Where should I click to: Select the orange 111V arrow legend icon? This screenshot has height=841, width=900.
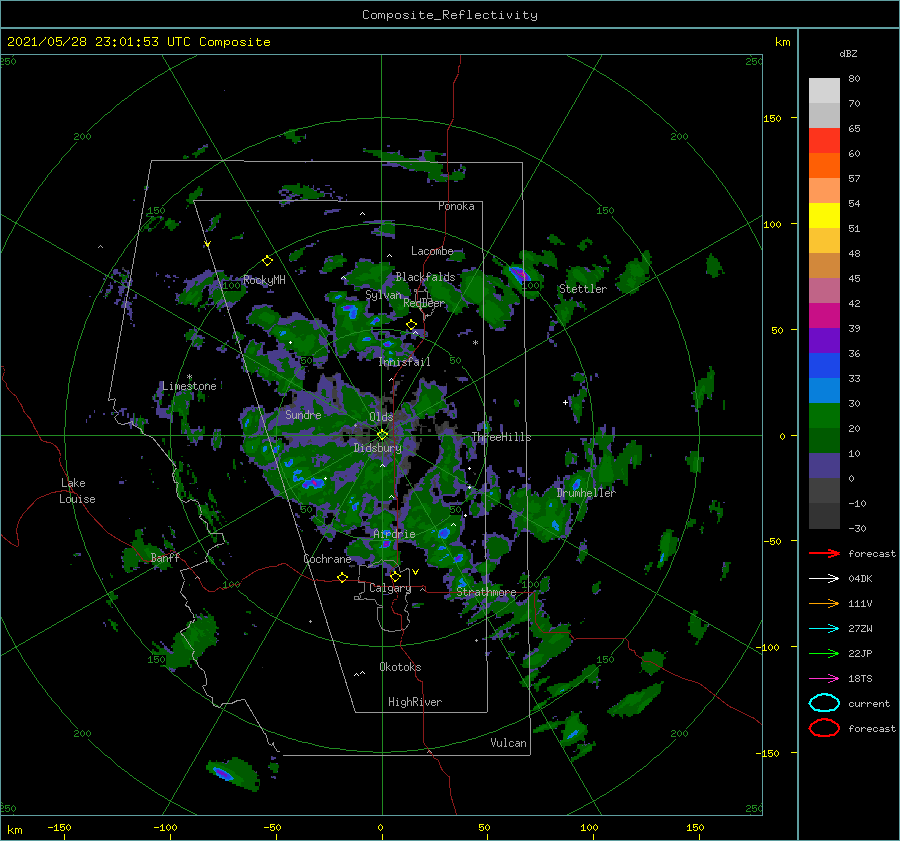coord(824,603)
